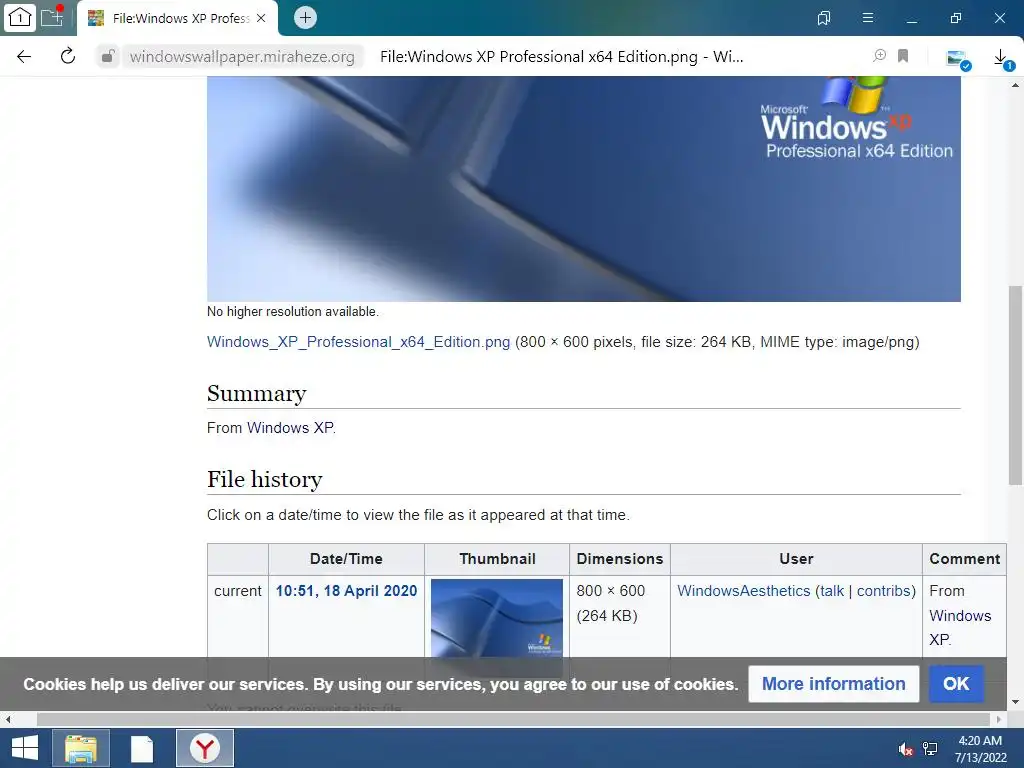This screenshot has height=768, width=1024.
Task: Open the blank document taskbar icon
Action: [142, 748]
